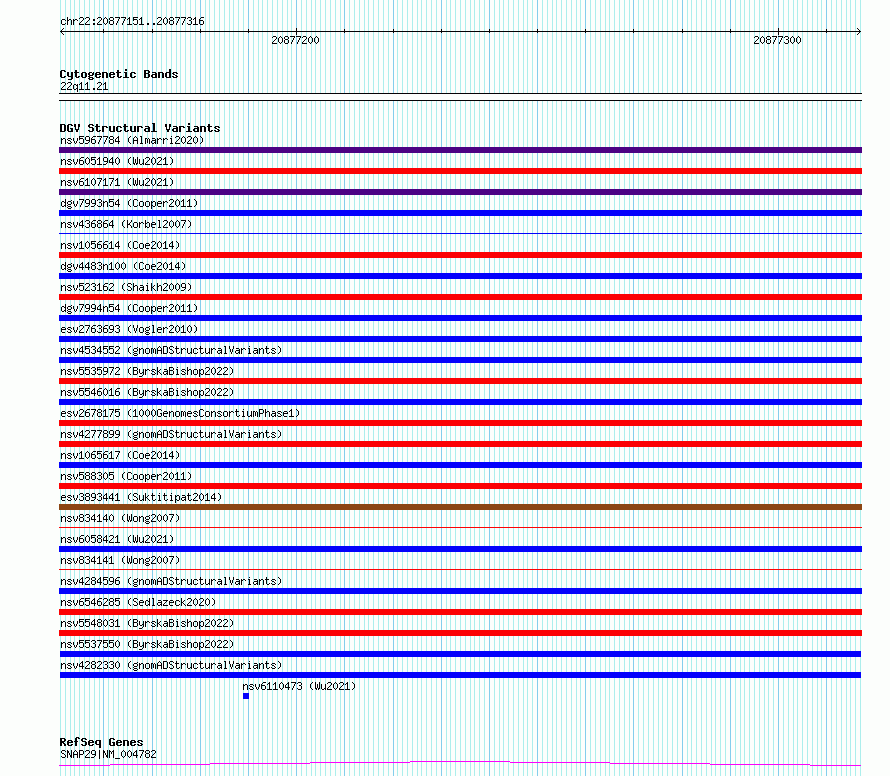Click the purple bar under nsv5967784
Image resolution: width=890 pixels, height=776 pixels.
[x=460, y=150]
